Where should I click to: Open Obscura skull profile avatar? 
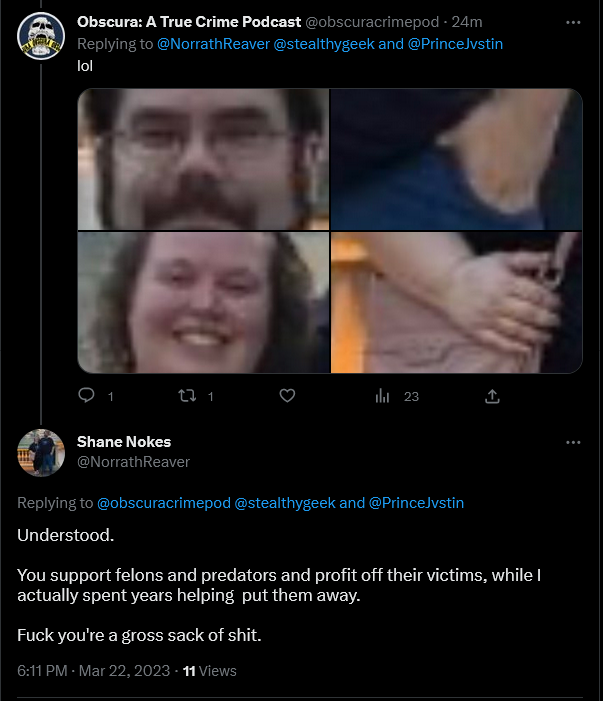pyautogui.click(x=41, y=36)
